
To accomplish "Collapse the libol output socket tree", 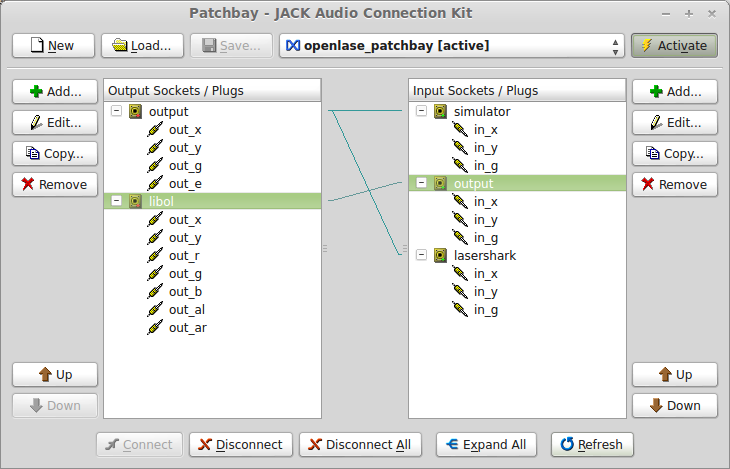I will click(117, 201).
